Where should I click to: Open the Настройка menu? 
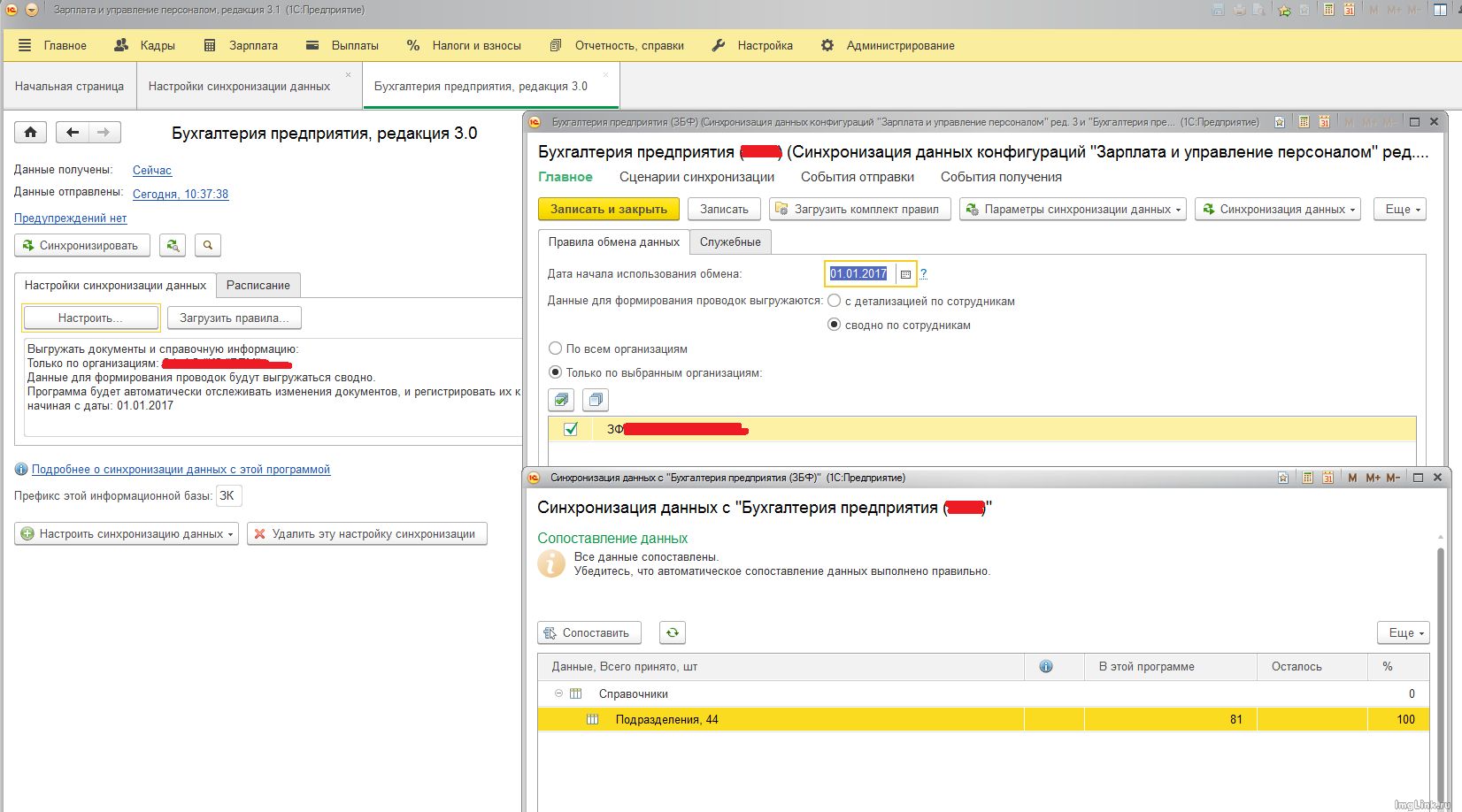point(752,45)
